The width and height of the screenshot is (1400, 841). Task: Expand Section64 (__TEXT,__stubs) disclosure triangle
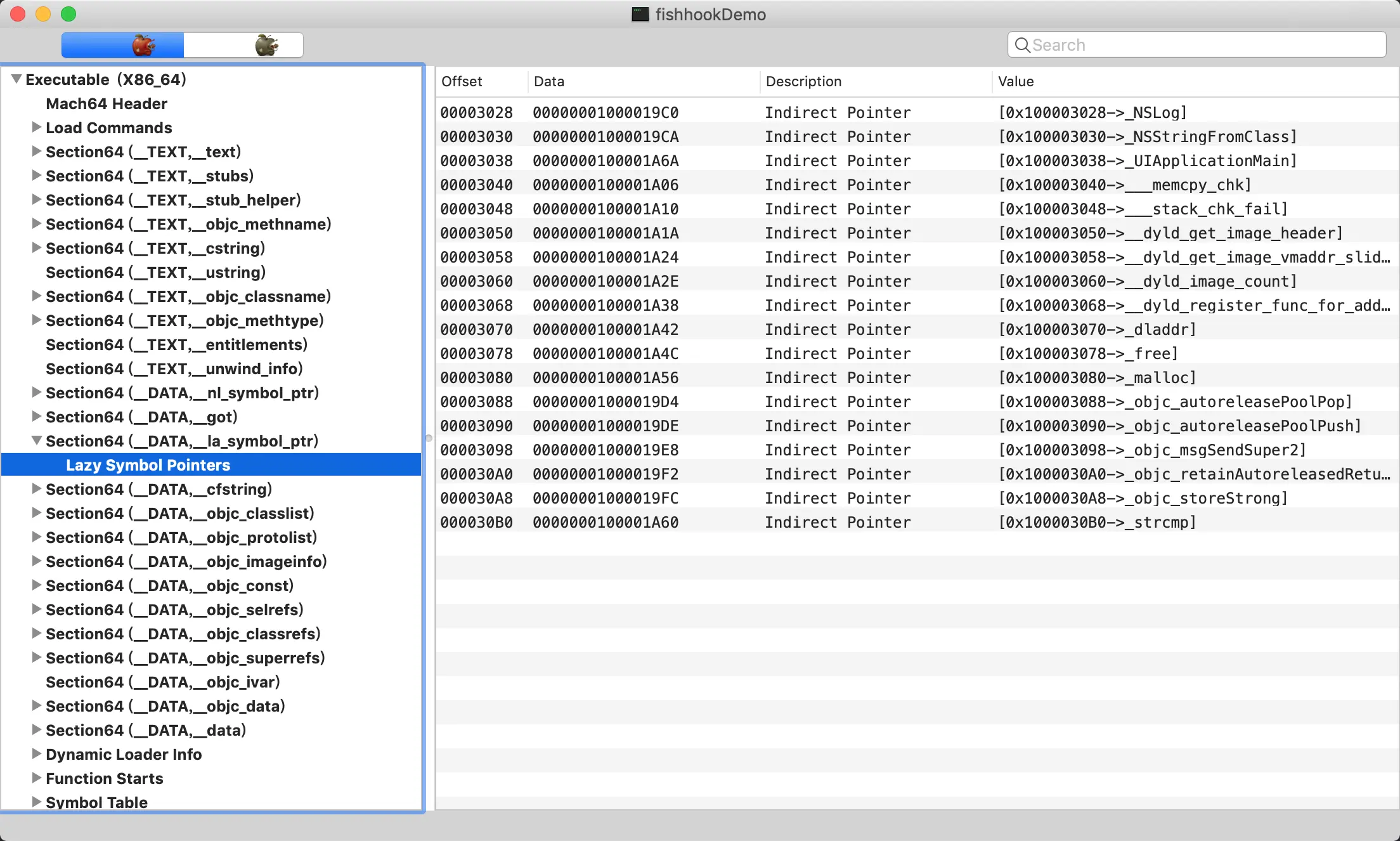(36, 176)
